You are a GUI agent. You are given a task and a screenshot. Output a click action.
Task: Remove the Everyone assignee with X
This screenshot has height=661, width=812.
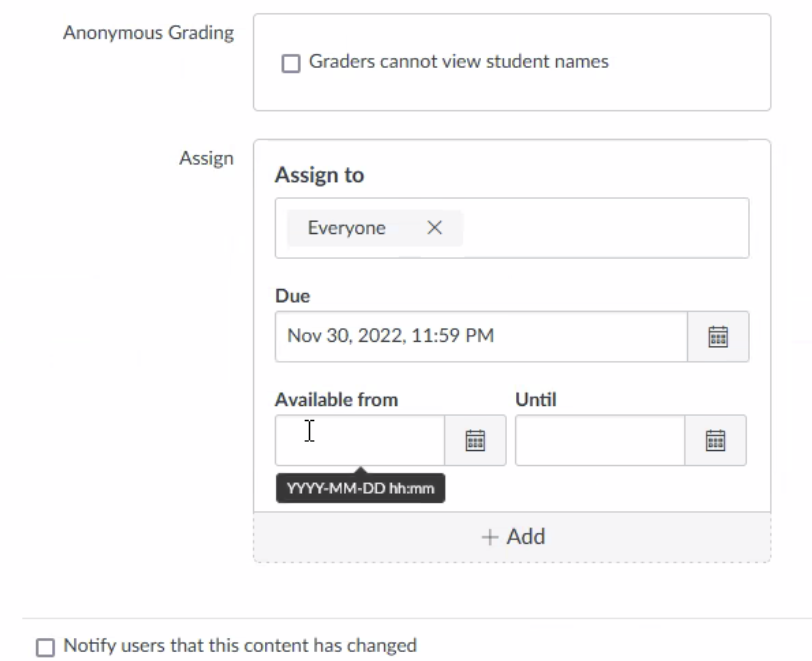(434, 227)
